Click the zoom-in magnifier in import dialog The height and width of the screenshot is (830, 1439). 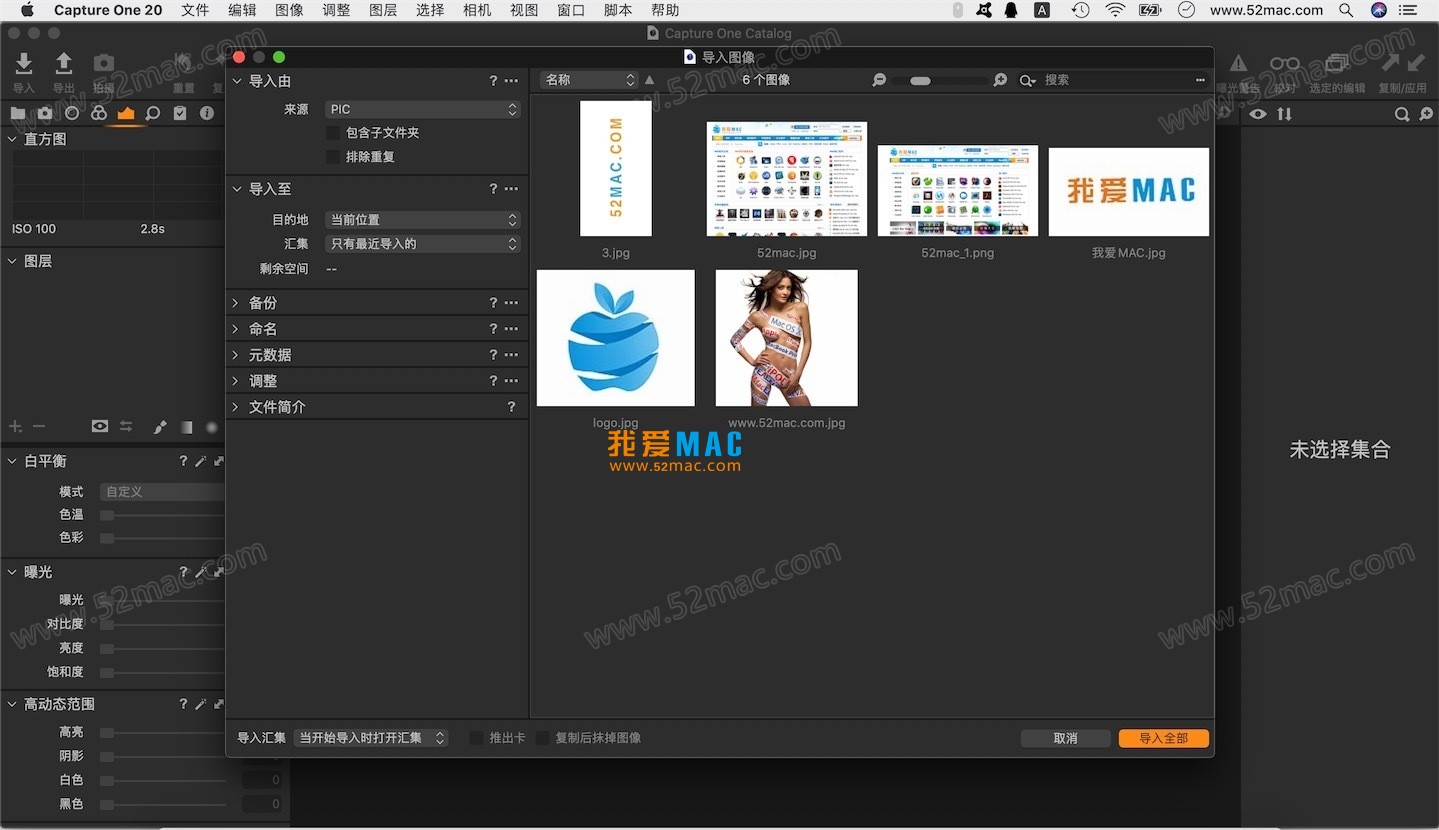click(1000, 80)
